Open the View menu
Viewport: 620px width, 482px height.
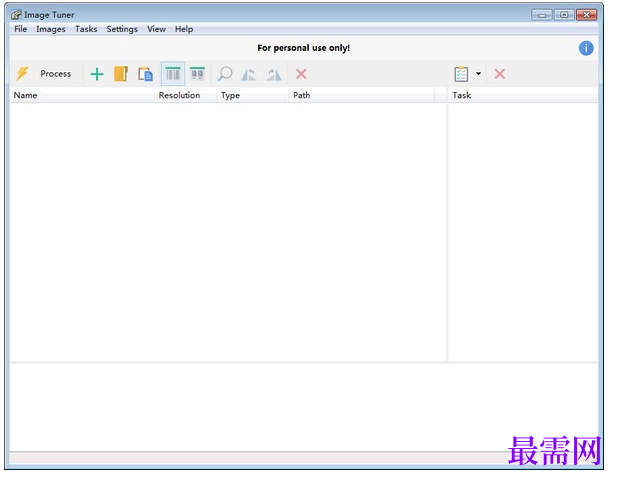[156, 29]
